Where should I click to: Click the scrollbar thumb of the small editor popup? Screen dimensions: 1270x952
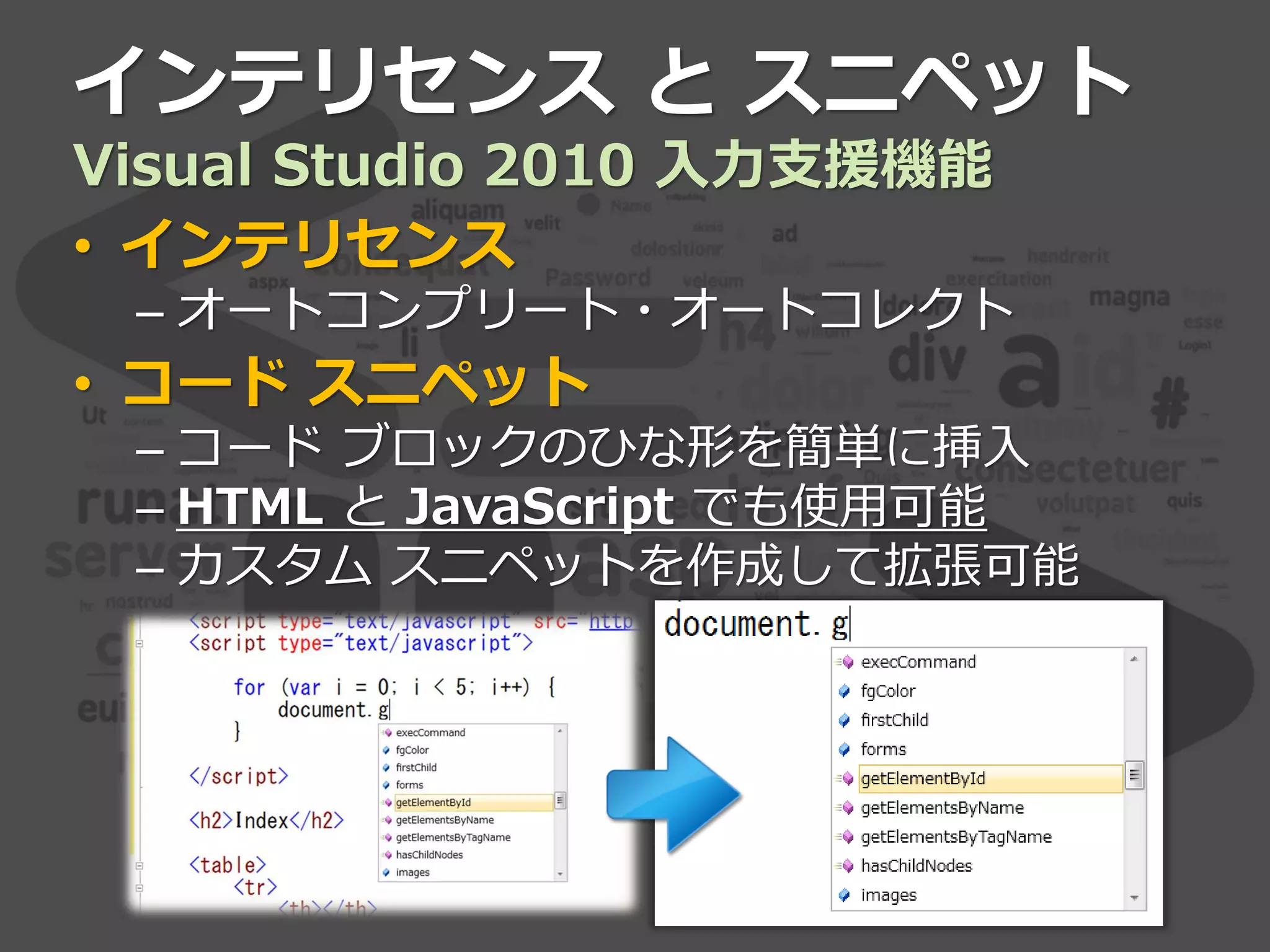click(x=559, y=801)
